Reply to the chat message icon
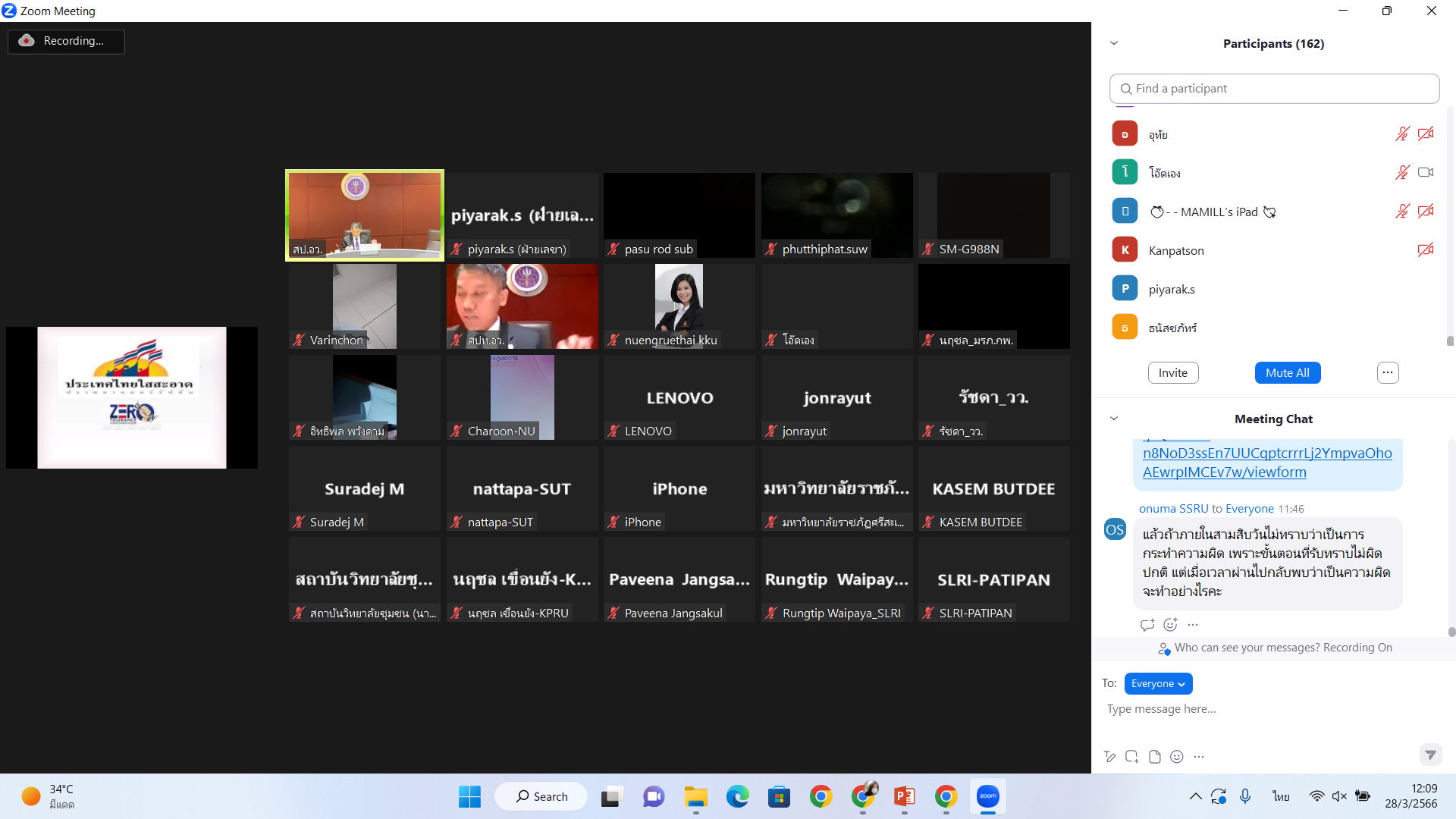Viewport: 1456px width, 819px height. coord(1147,625)
